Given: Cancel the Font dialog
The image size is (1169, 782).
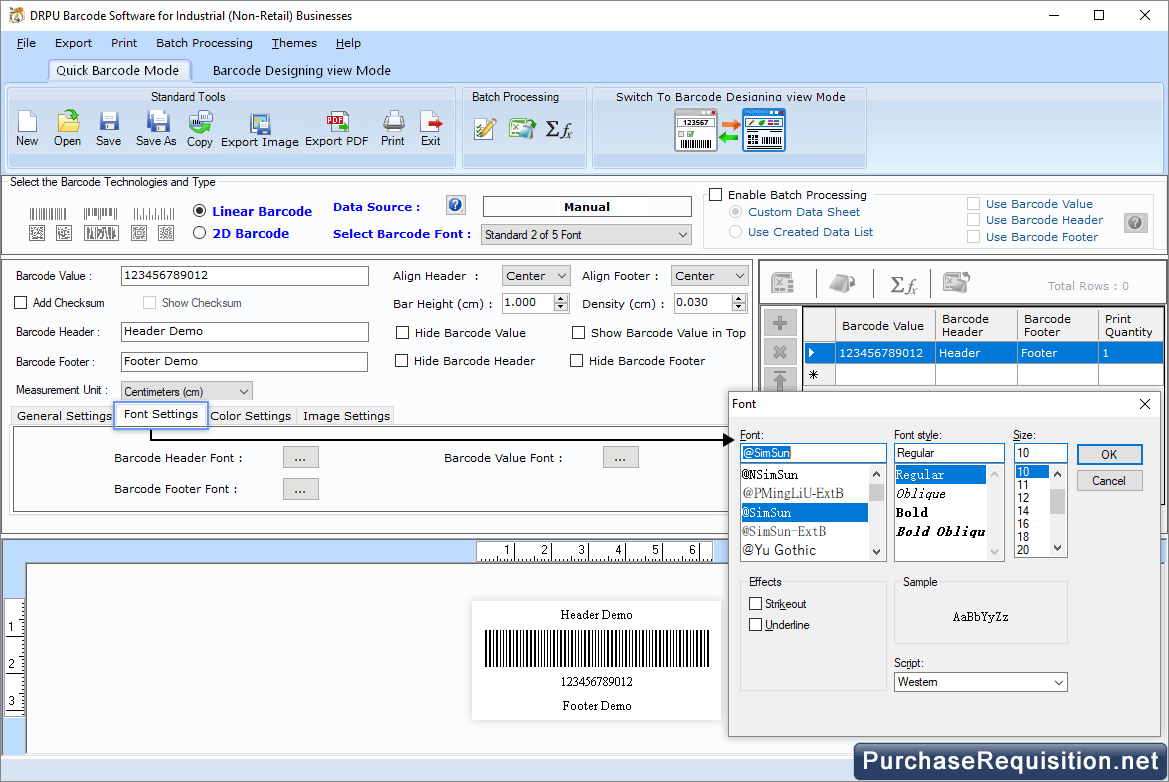Looking at the screenshot, I should click(1109, 480).
